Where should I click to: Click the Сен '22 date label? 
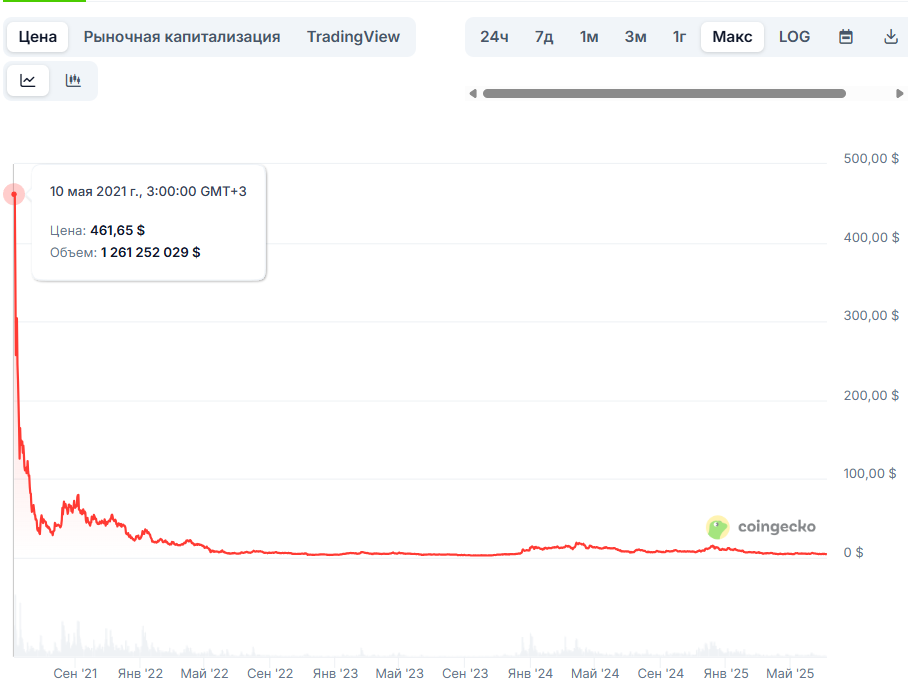tap(270, 674)
